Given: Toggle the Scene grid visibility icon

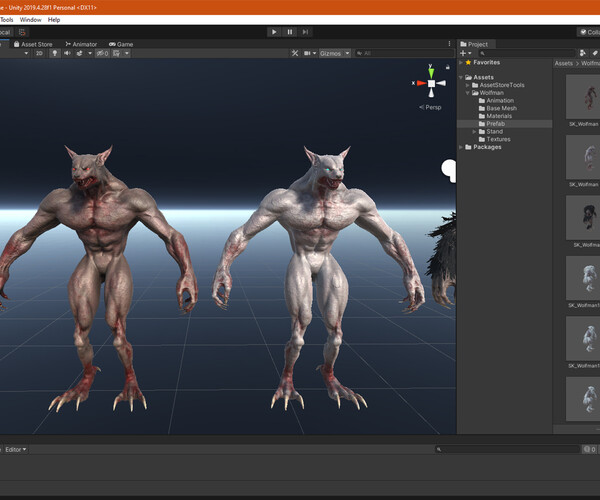Looking at the screenshot, I should 116,53.
